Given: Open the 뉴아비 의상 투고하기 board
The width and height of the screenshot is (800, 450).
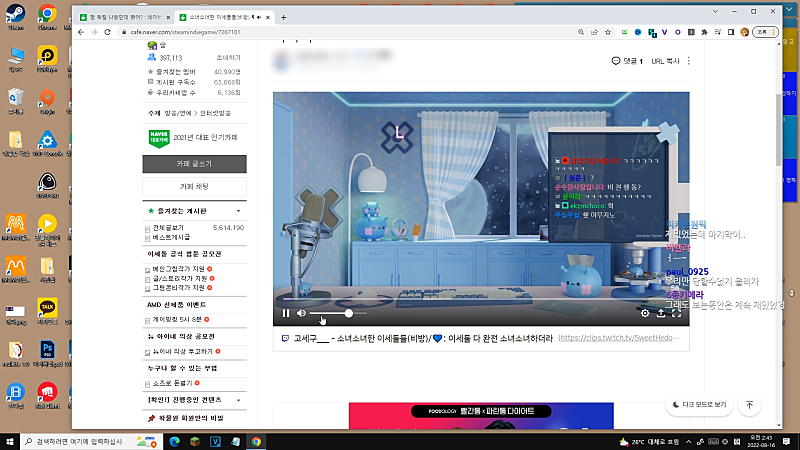Looking at the screenshot, I should 183,352.
